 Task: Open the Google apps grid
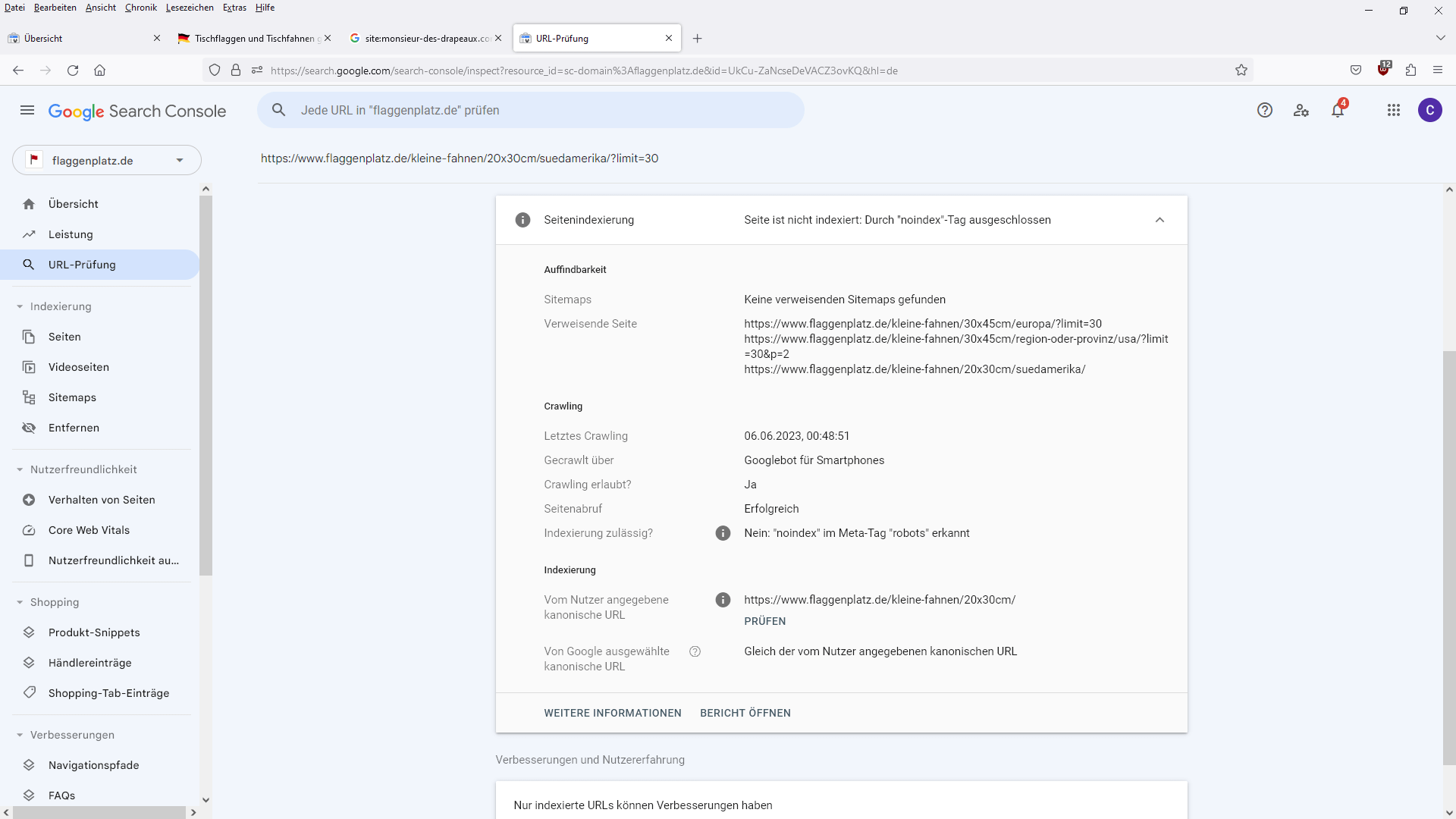[x=1394, y=111]
